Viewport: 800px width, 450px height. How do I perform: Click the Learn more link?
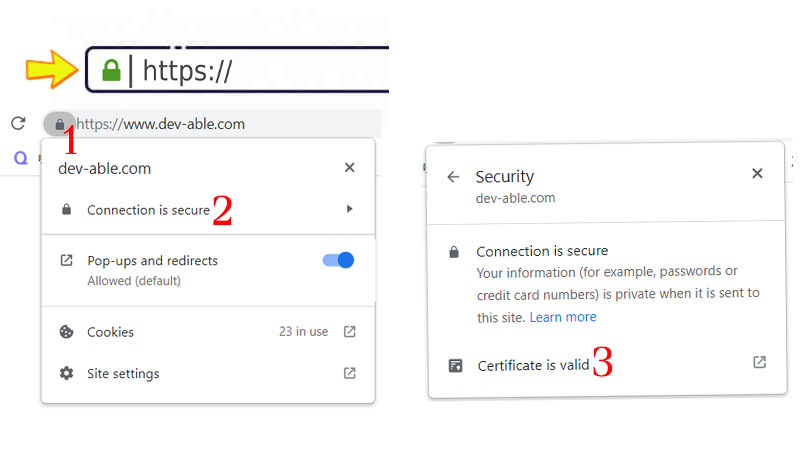(563, 317)
